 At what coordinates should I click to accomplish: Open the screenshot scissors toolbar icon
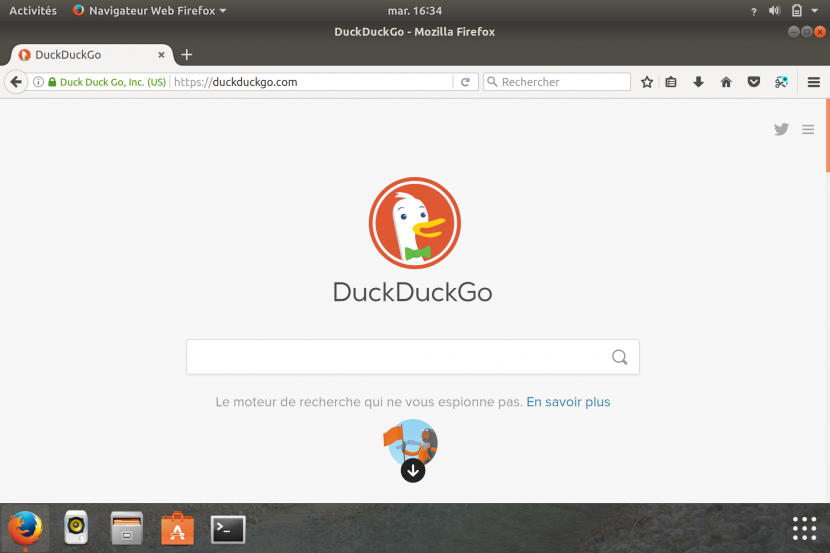[781, 82]
